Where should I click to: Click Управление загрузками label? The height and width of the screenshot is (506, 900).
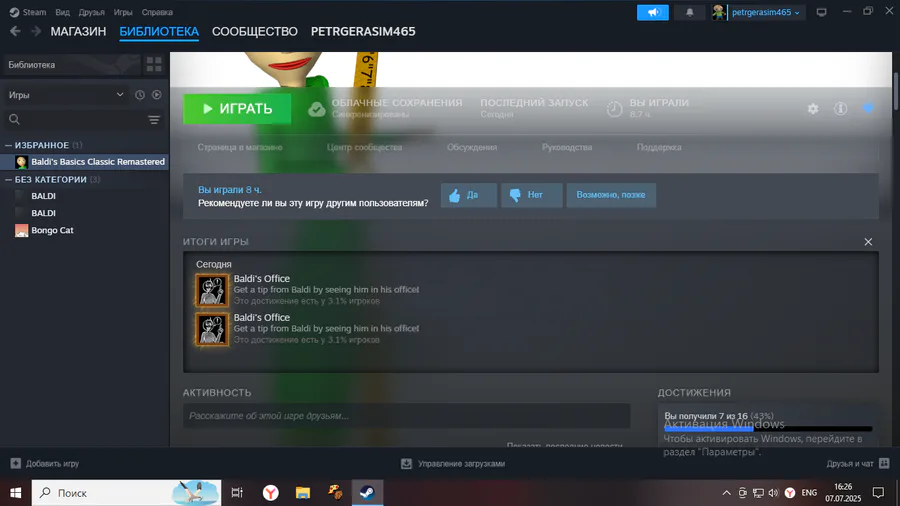pyautogui.click(x=461, y=464)
